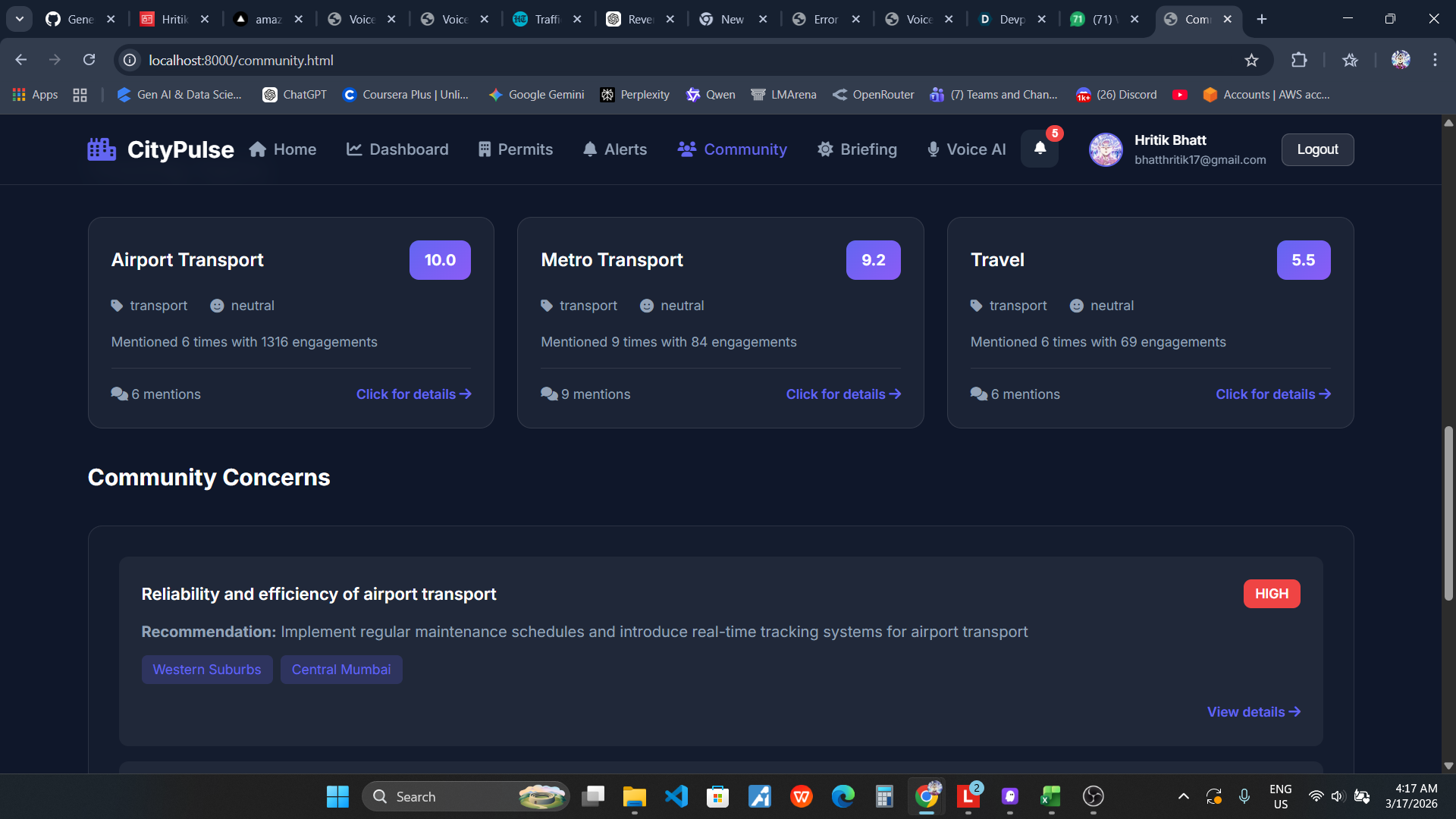Screen dimensions: 1456x819
Task: View site information icon in address bar
Action: click(x=130, y=60)
